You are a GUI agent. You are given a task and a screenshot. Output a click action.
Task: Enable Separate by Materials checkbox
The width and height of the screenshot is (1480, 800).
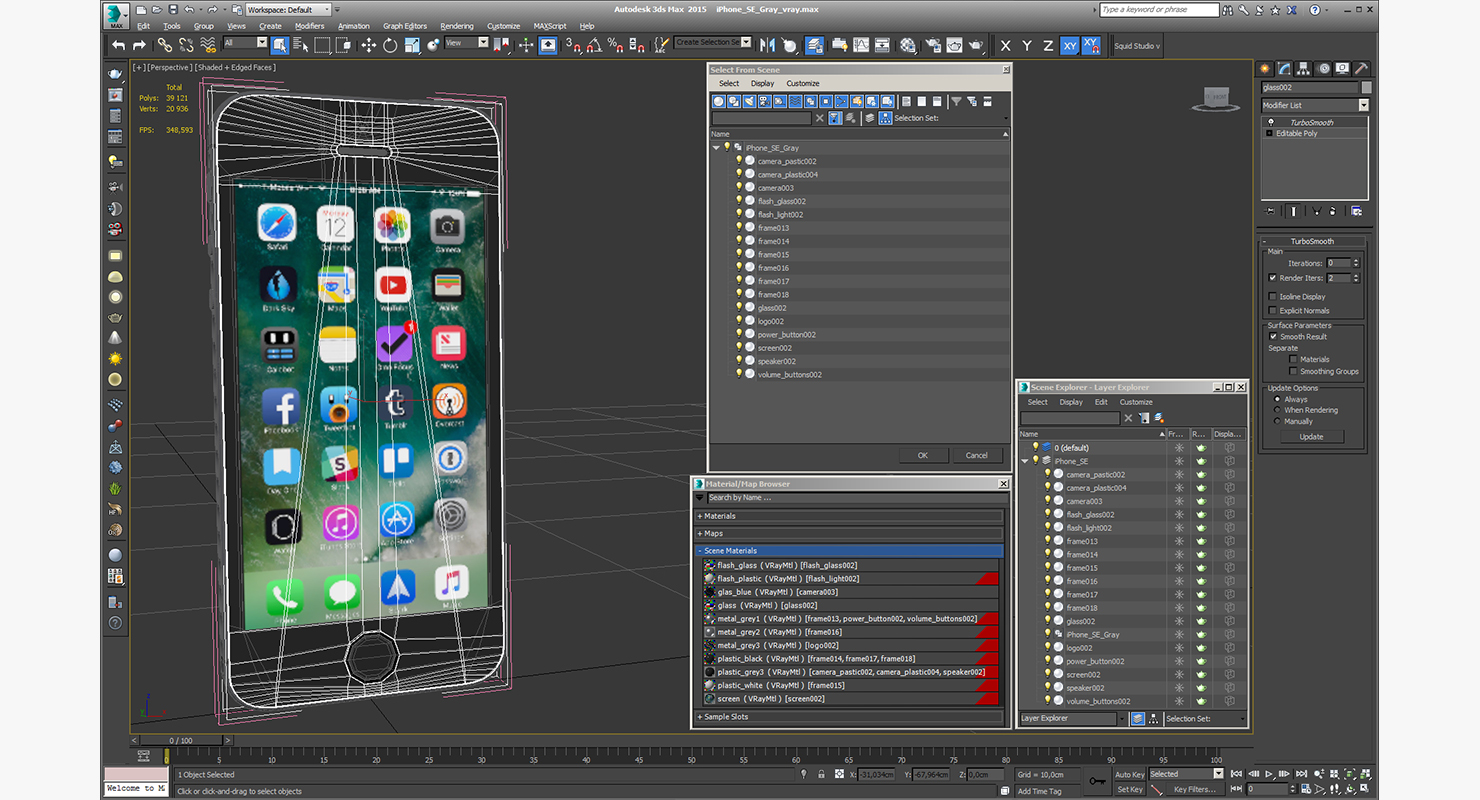(1293, 359)
